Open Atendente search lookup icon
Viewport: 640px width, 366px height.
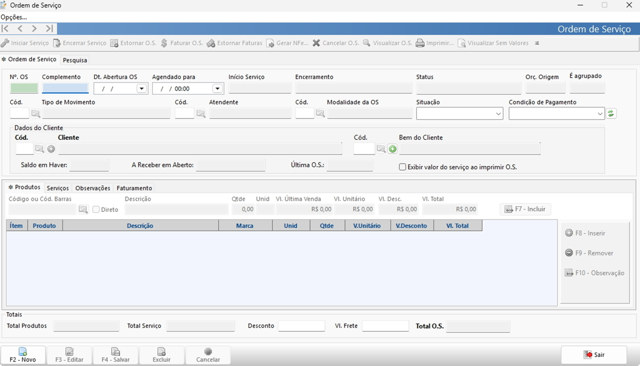pyautogui.click(x=201, y=114)
